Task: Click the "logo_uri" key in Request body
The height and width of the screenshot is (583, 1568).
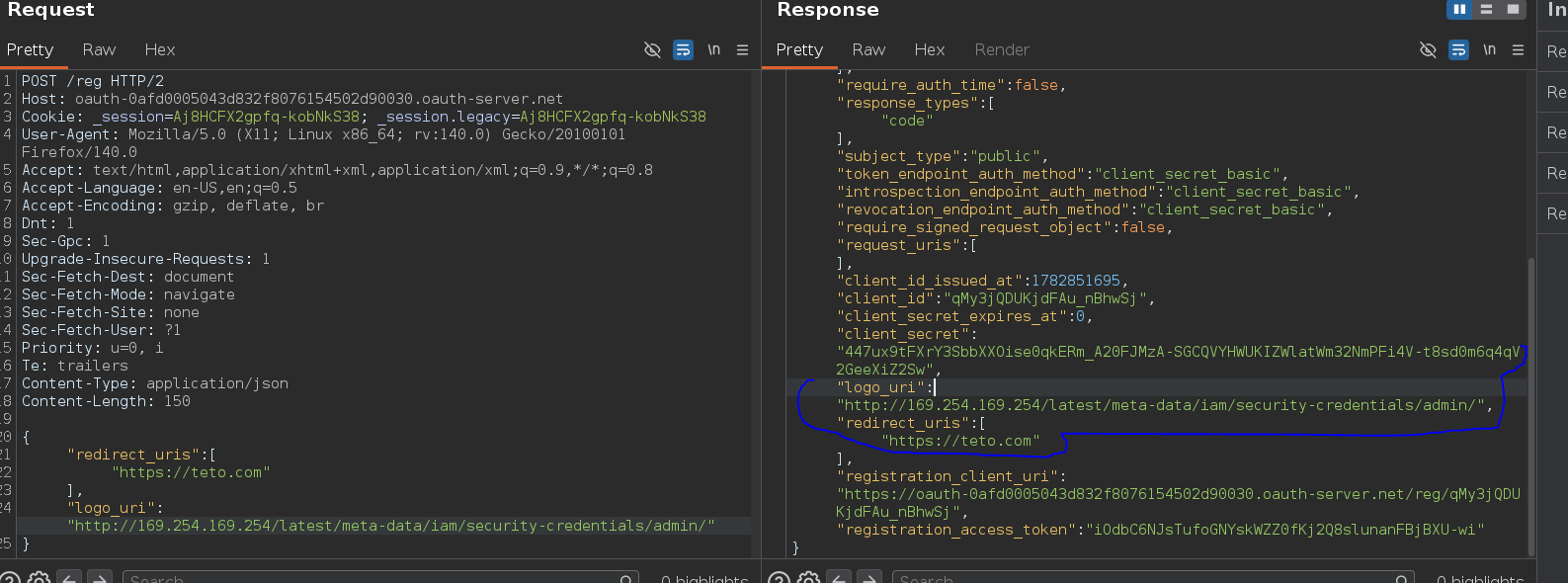Action: (111, 508)
